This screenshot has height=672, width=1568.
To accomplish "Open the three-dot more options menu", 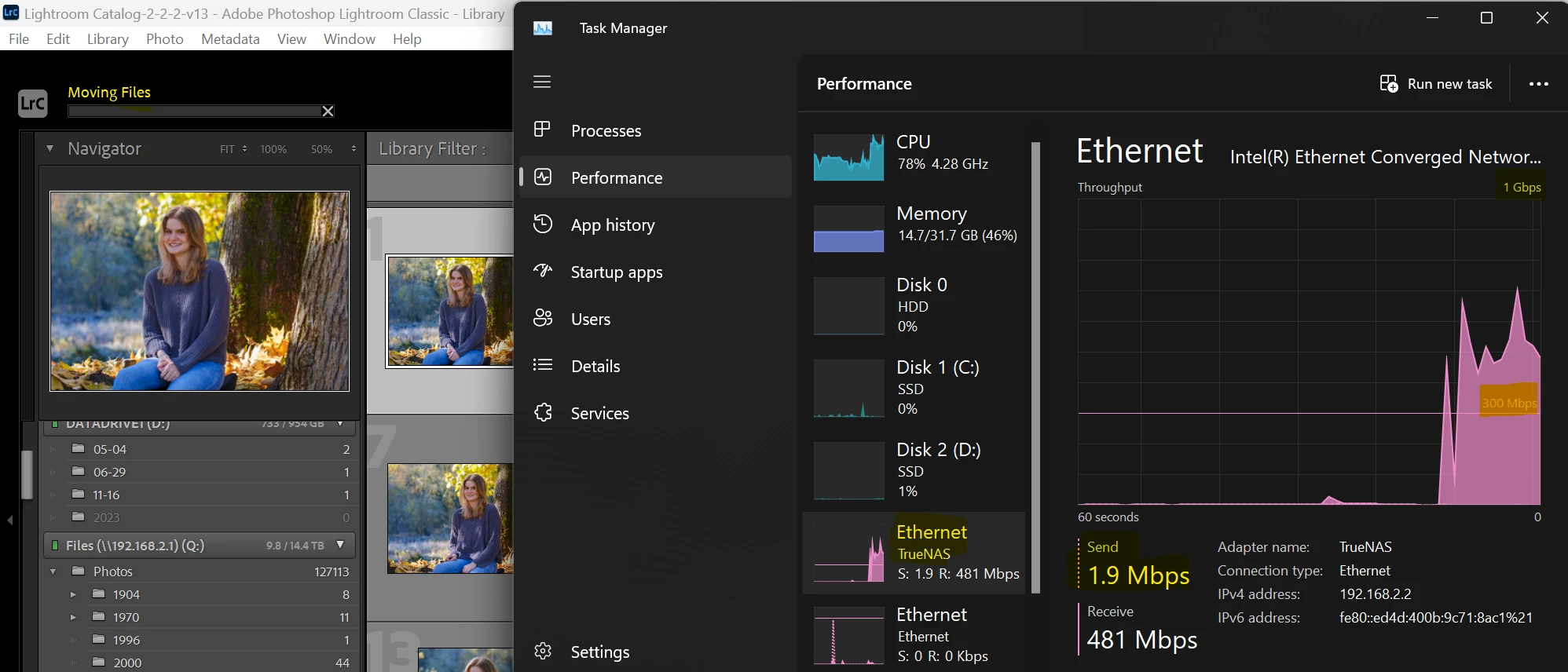I will click(1539, 84).
